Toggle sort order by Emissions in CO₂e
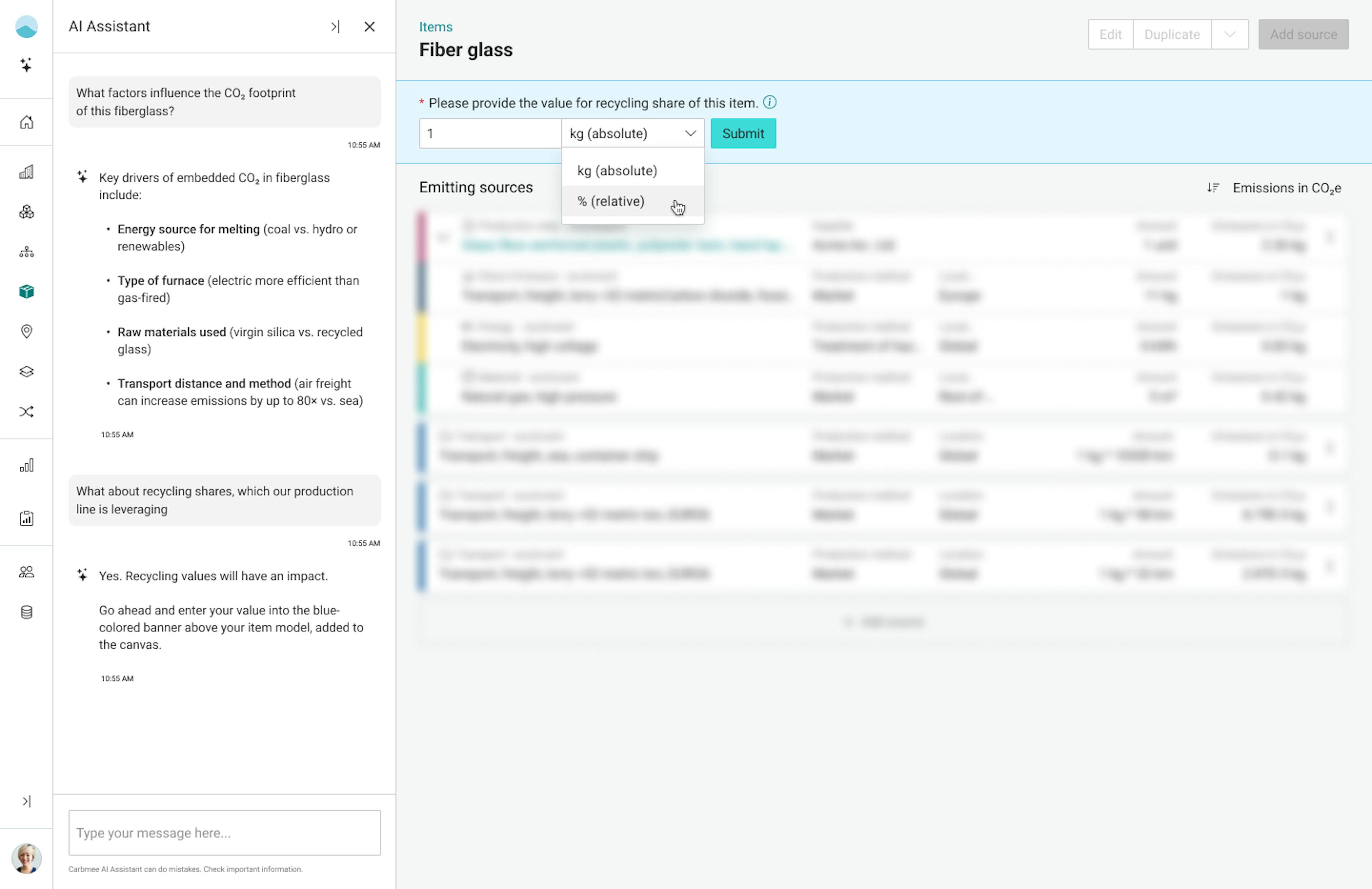Viewport: 1372px width, 889px height. [x=1213, y=188]
